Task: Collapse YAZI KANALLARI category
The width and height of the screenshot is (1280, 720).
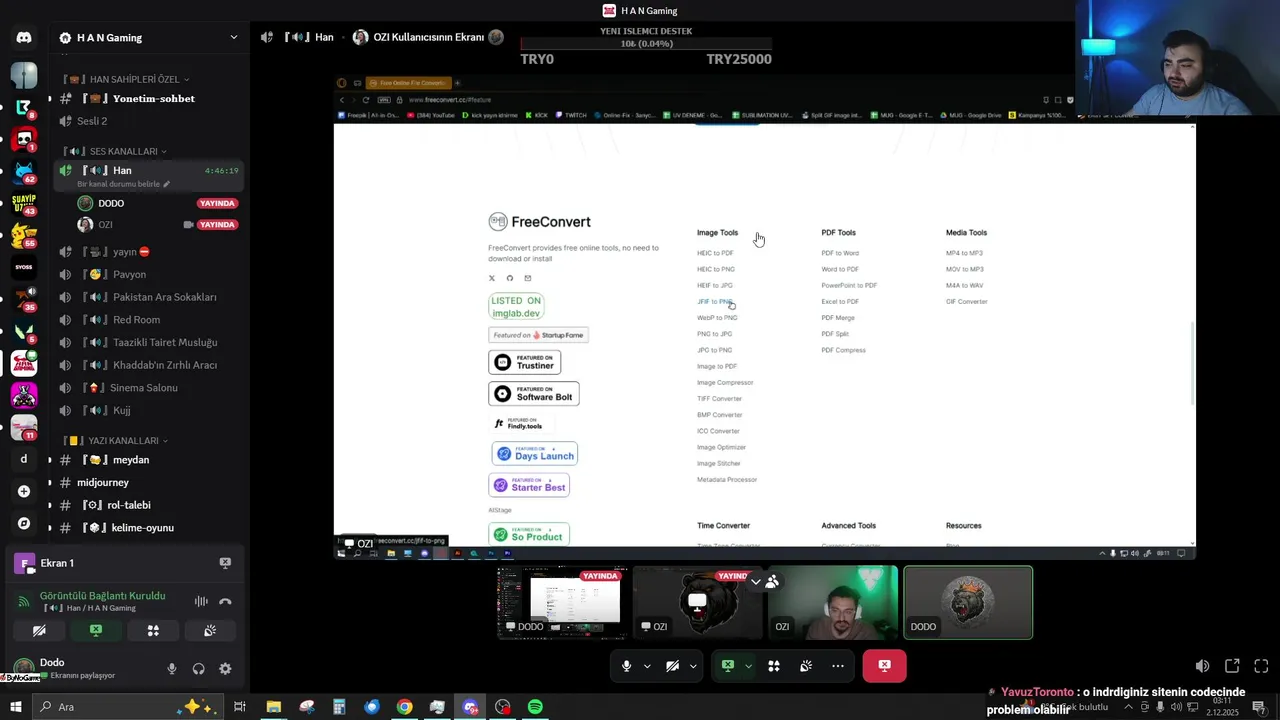Action: (115, 441)
